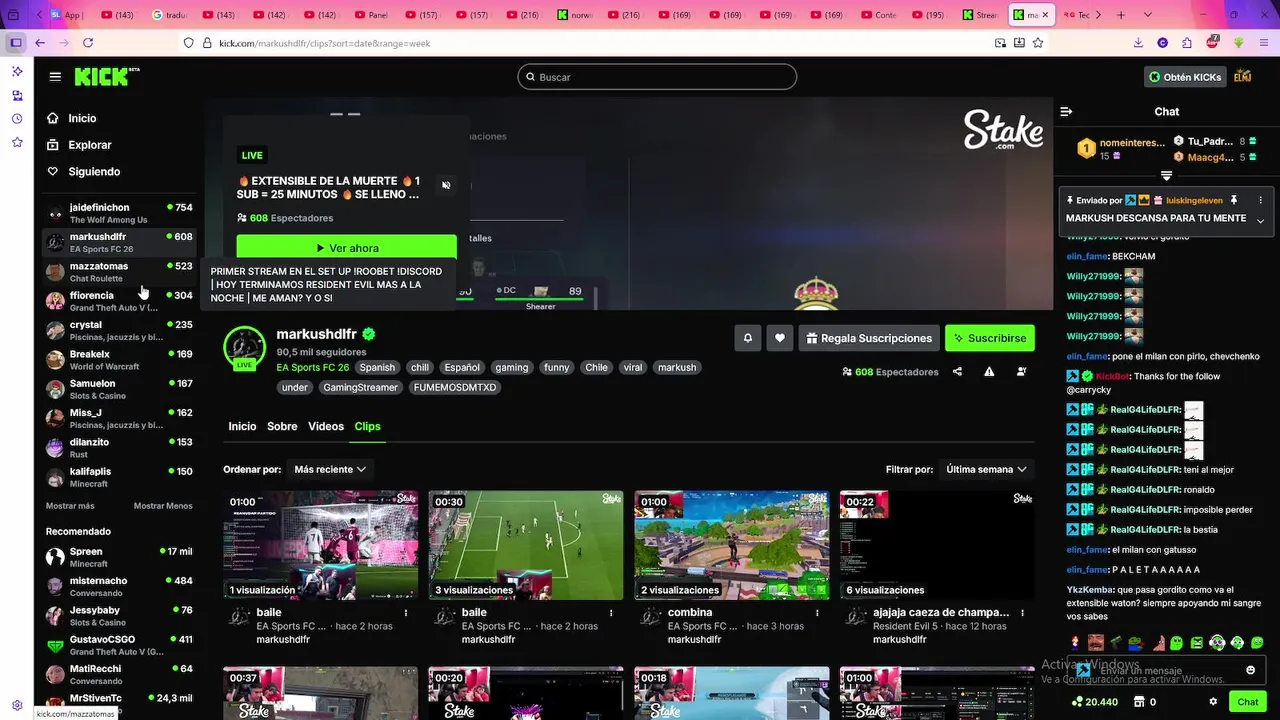Open mazzatomas channel in sidebar
This screenshot has width=1280, height=720.
pos(119,272)
